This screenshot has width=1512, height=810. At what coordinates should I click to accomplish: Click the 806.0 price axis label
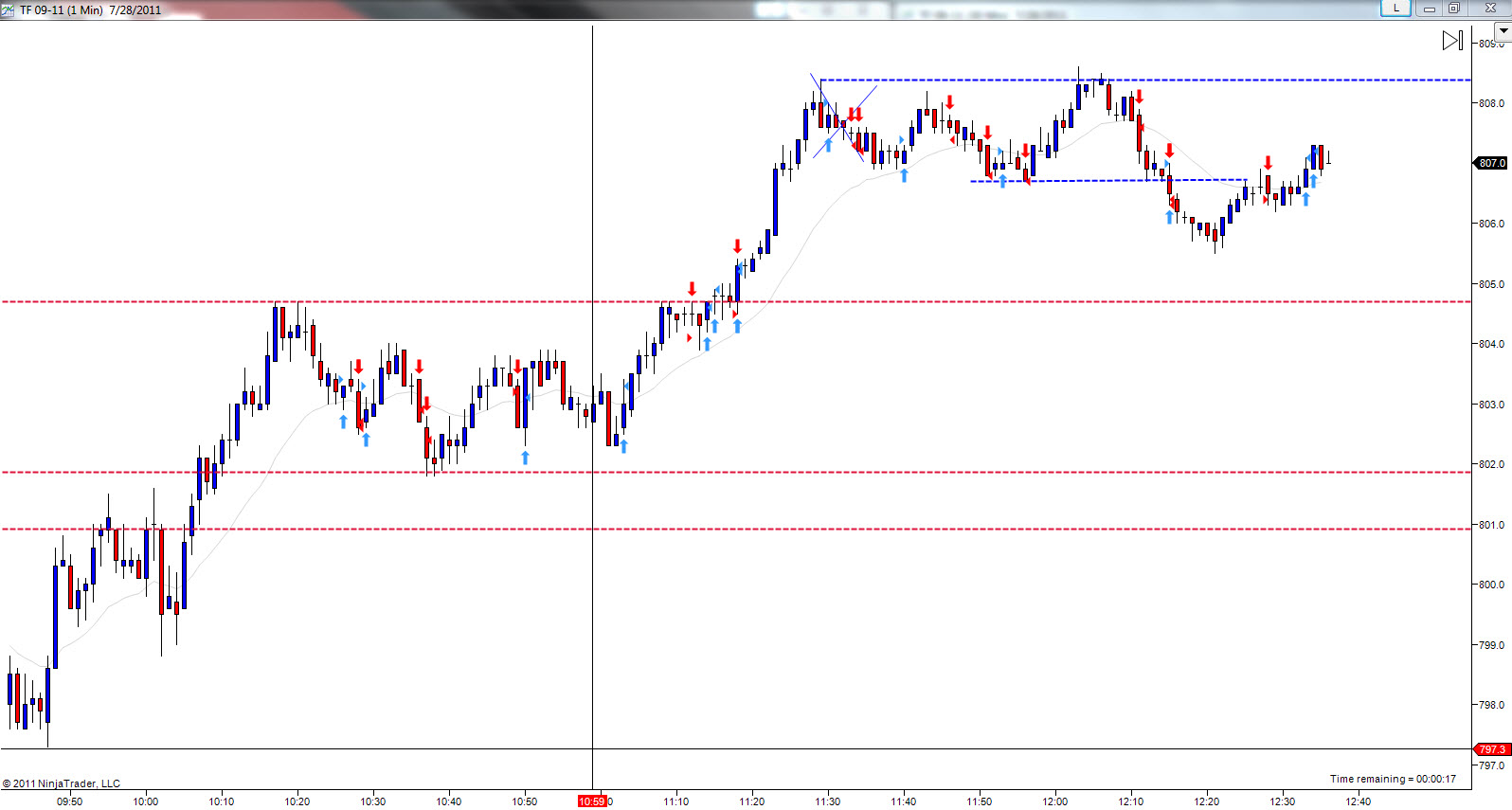pyautogui.click(x=1491, y=224)
